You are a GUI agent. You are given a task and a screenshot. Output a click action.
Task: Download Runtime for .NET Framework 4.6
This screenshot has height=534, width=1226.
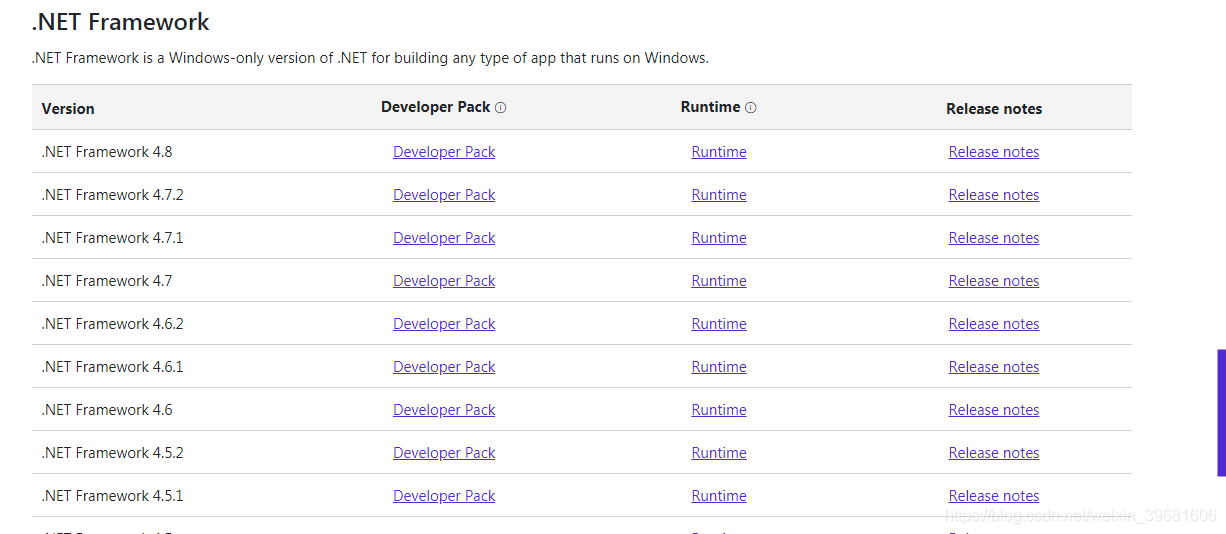[x=719, y=410]
